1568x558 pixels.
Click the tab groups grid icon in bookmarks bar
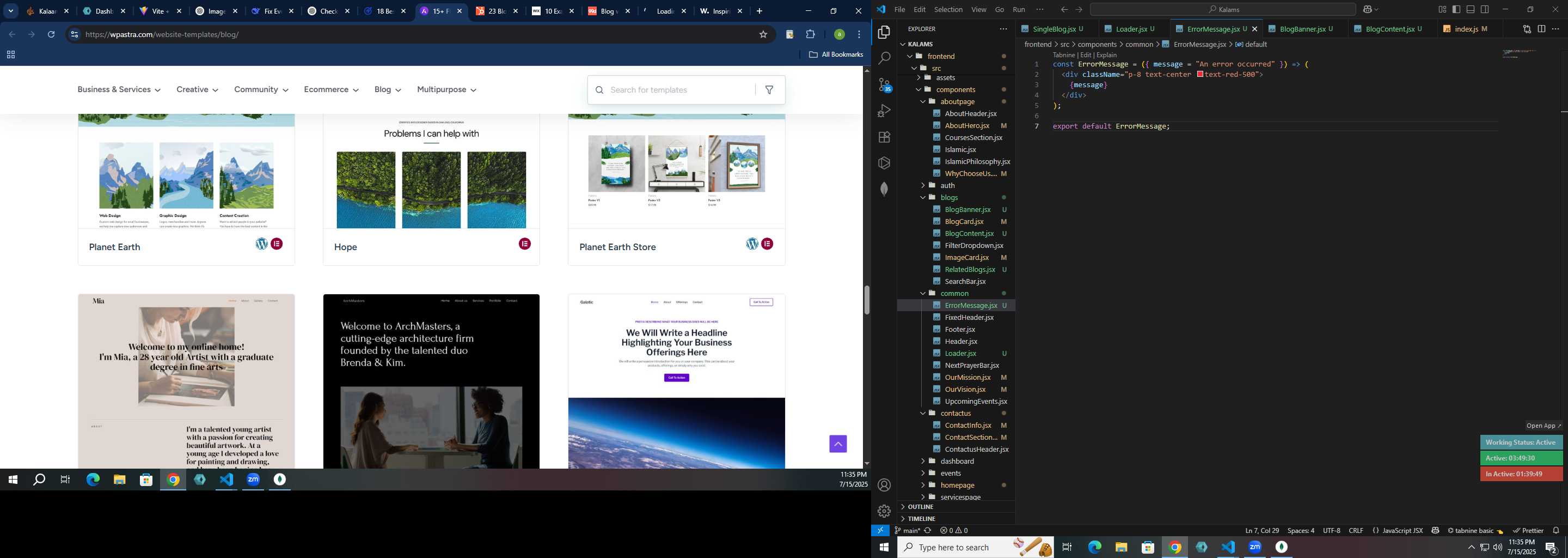point(10,55)
